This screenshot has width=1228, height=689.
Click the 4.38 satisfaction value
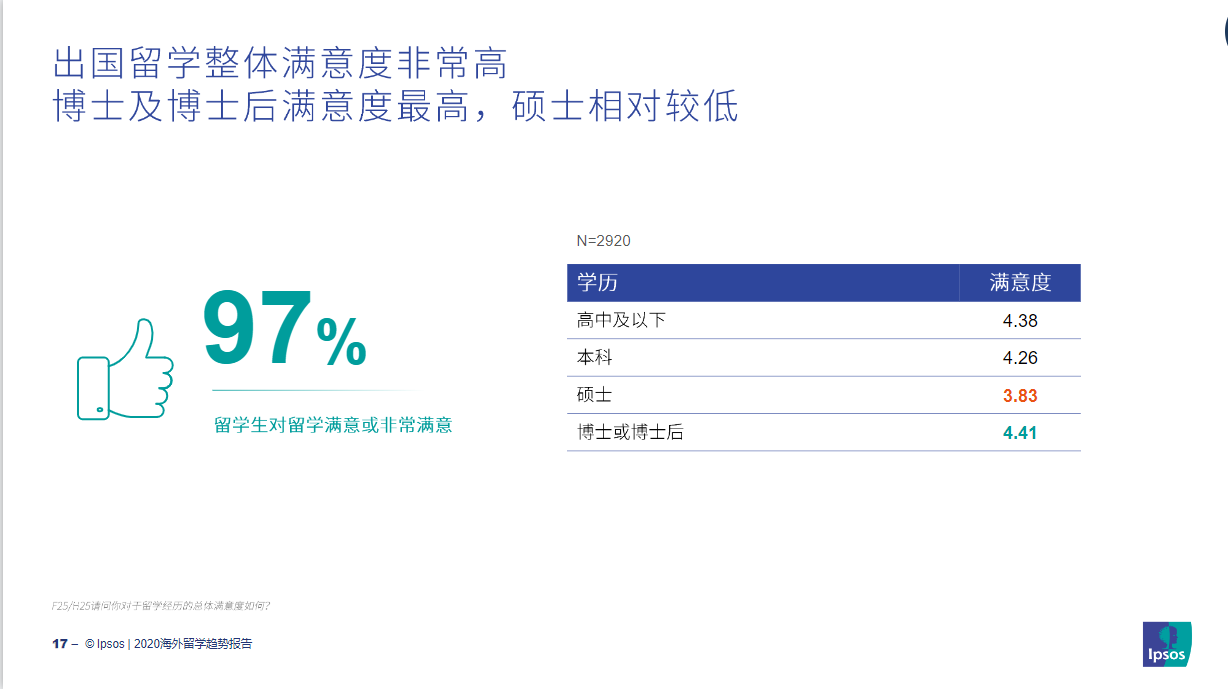tap(1020, 321)
